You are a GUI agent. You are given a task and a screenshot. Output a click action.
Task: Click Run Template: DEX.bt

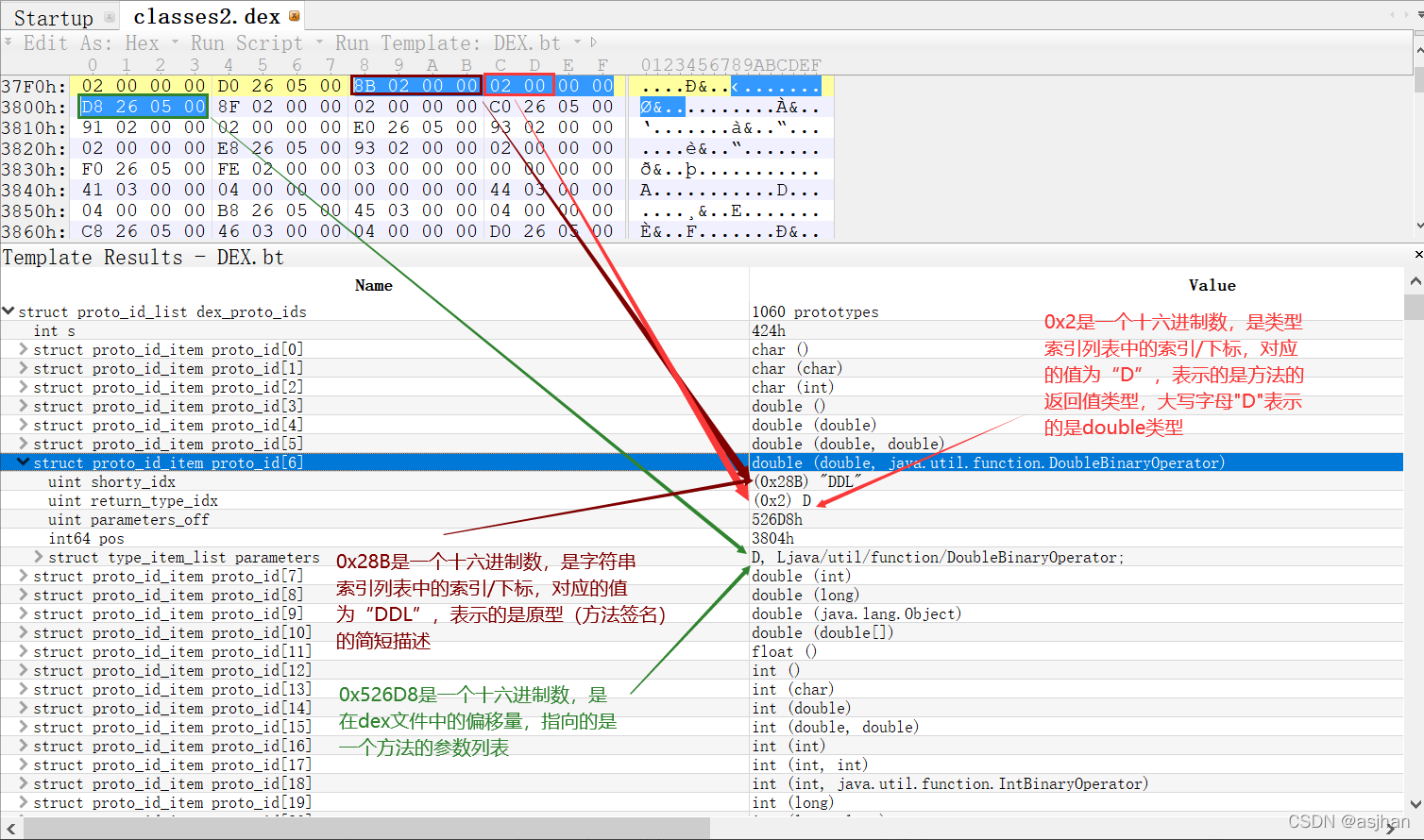pos(448,43)
